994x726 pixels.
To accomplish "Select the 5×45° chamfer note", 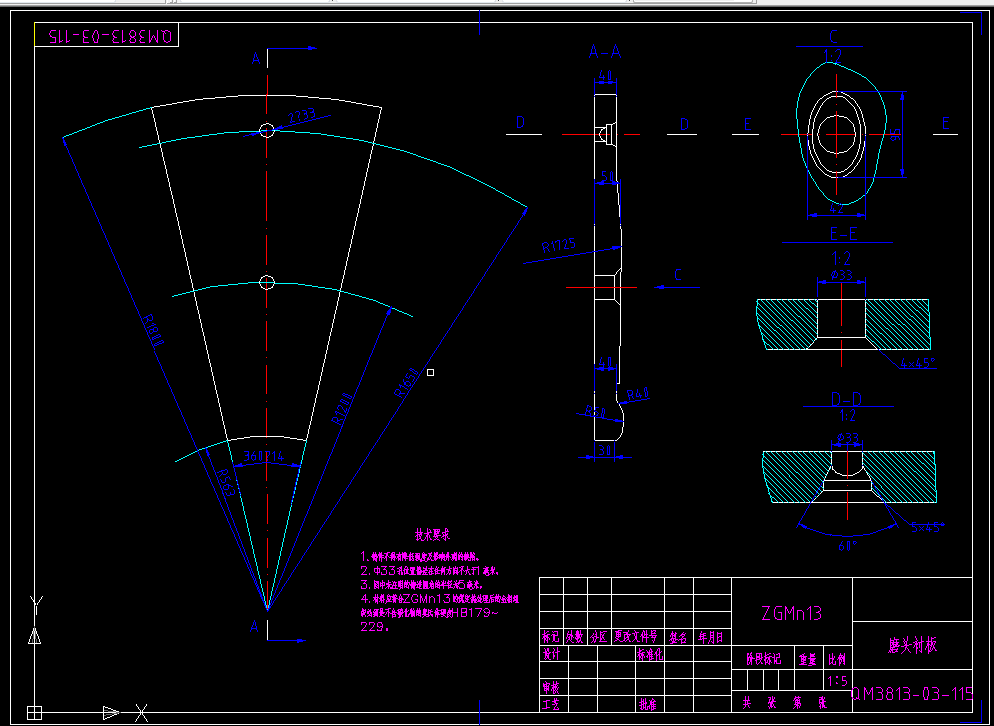I will [x=928, y=528].
